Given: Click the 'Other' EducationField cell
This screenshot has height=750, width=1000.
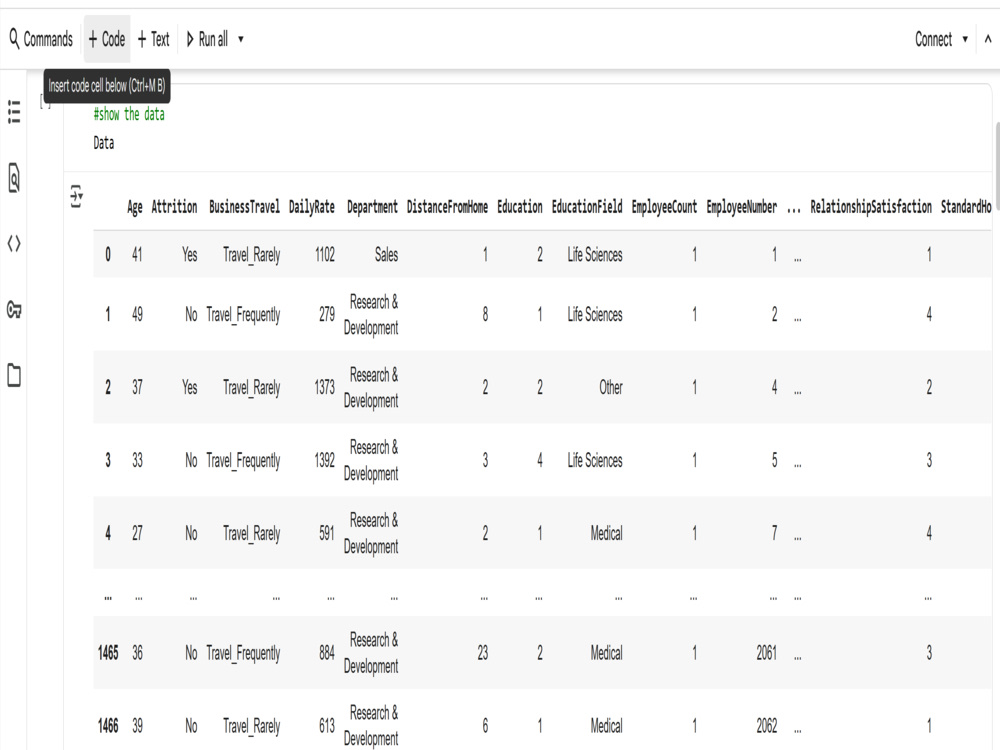Looking at the screenshot, I should point(611,387).
